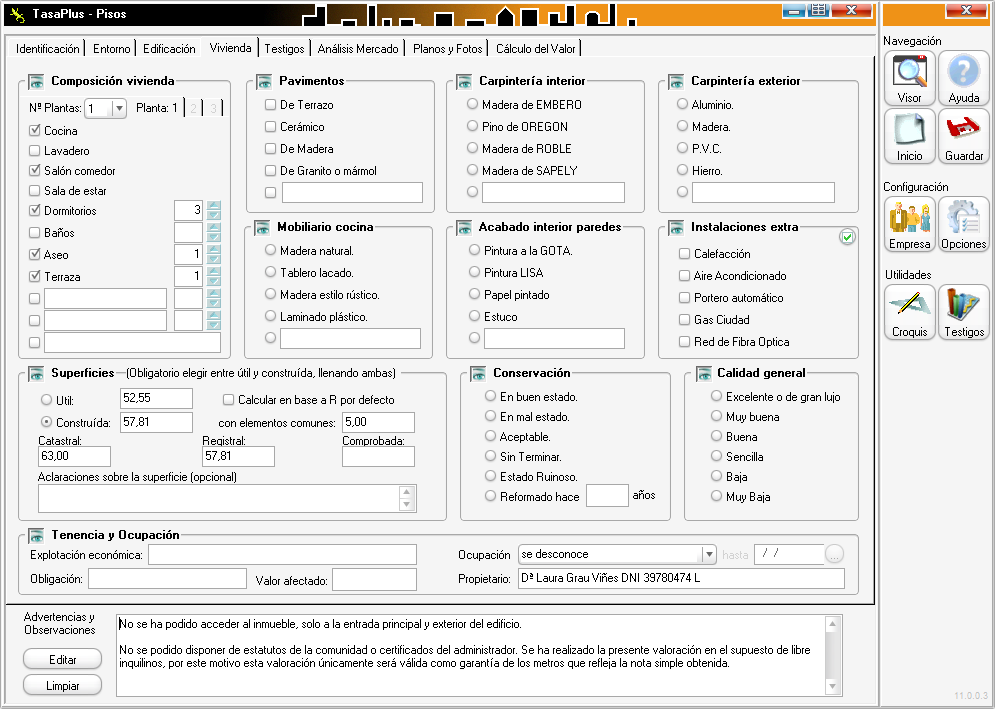Open the Ocupación dropdown
Image resolution: width=995 pixels, height=709 pixels.
(x=709, y=554)
